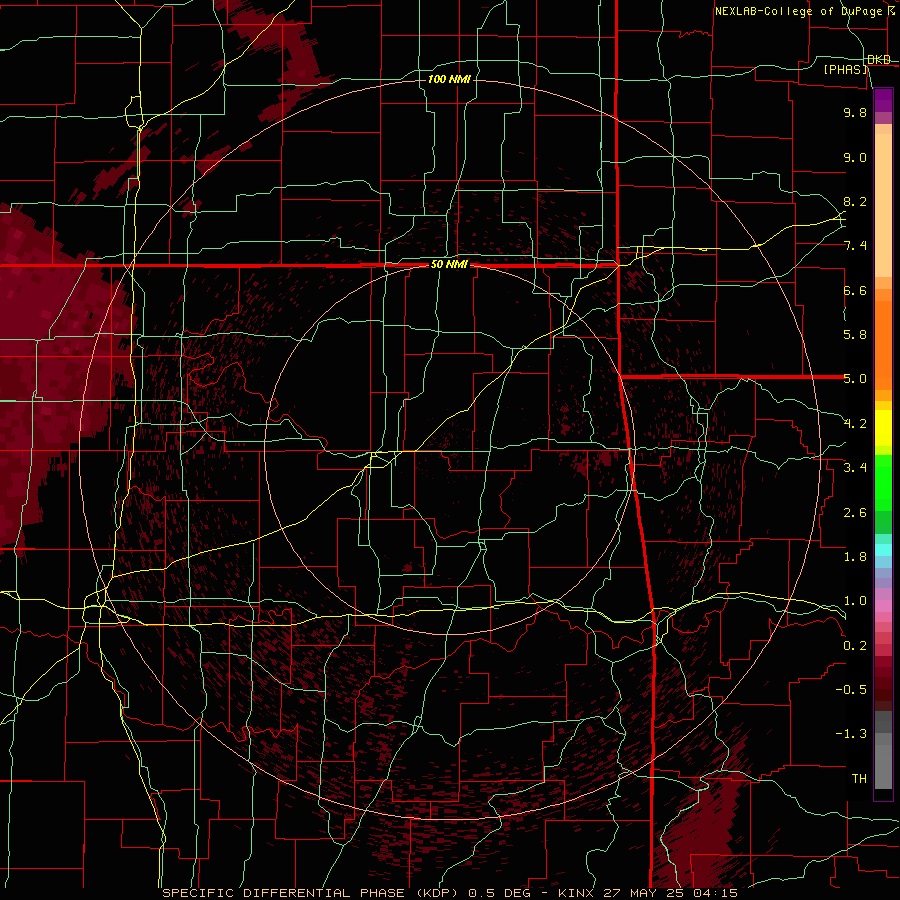The image size is (900, 900).
Task: Click the -1.3 value on color scale
Action: 851,734
